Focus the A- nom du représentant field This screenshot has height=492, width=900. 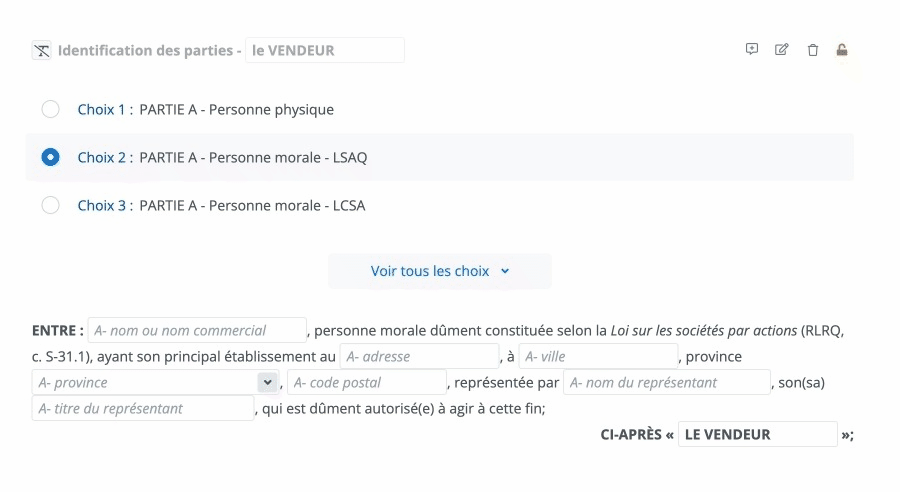click(667, 382)
